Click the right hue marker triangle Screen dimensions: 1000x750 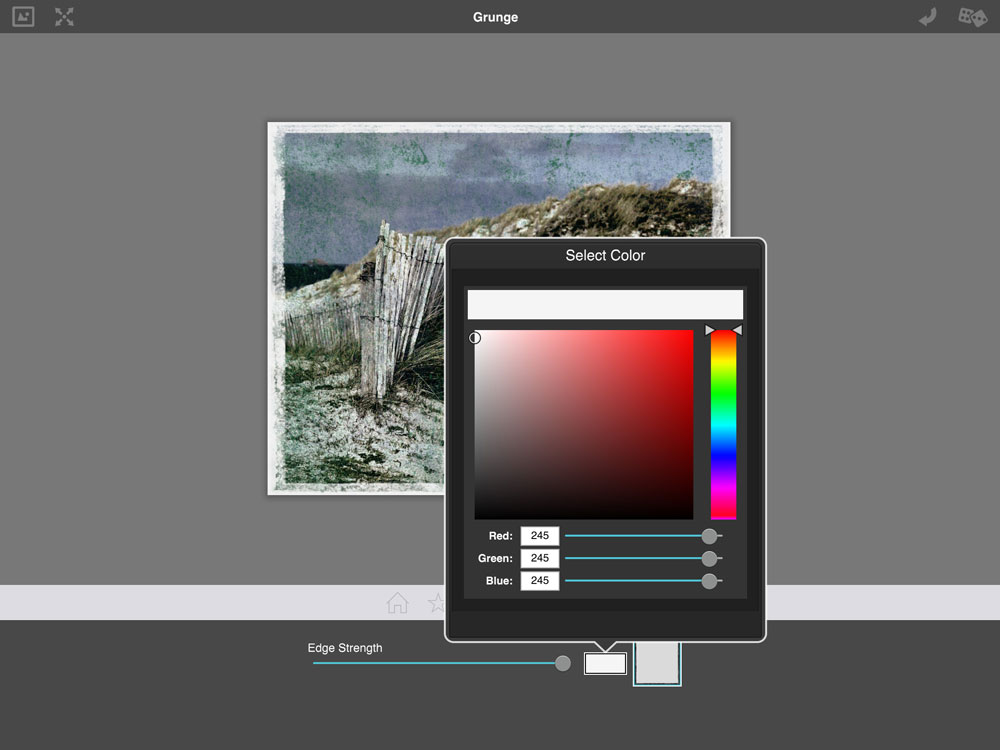(737, 330)
